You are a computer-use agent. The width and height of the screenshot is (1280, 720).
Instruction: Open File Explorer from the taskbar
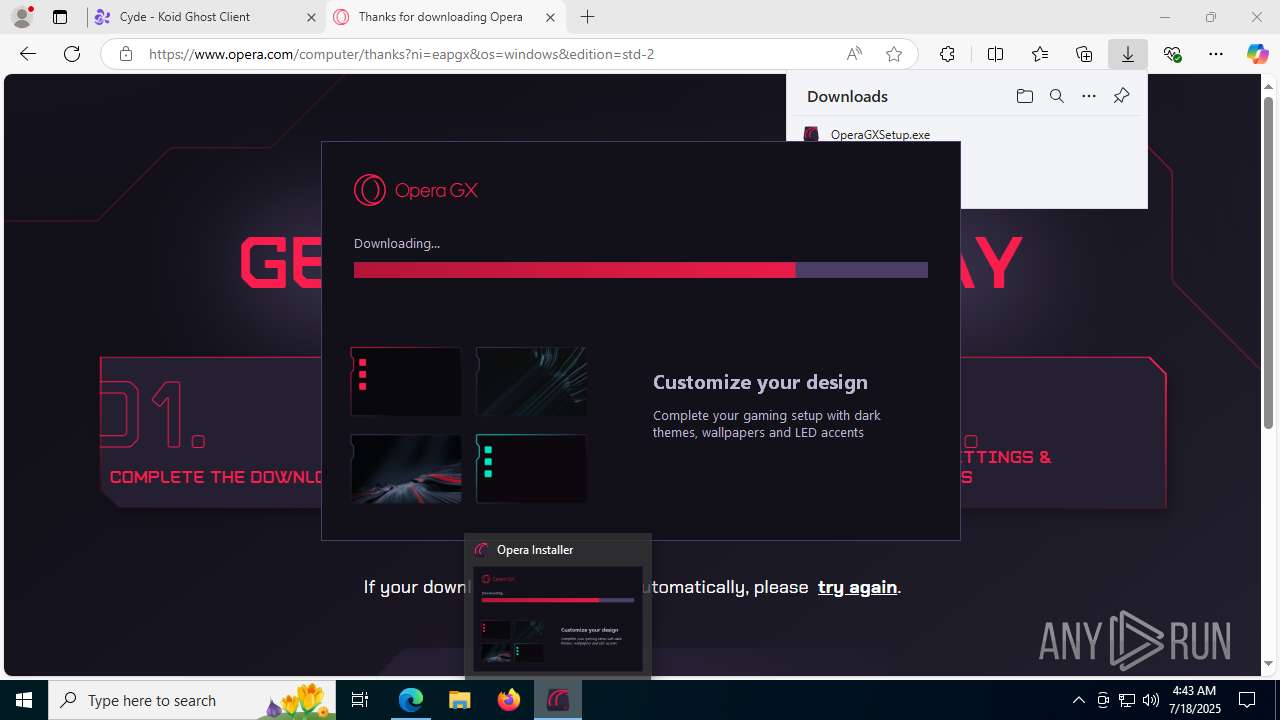click(459, 700)
